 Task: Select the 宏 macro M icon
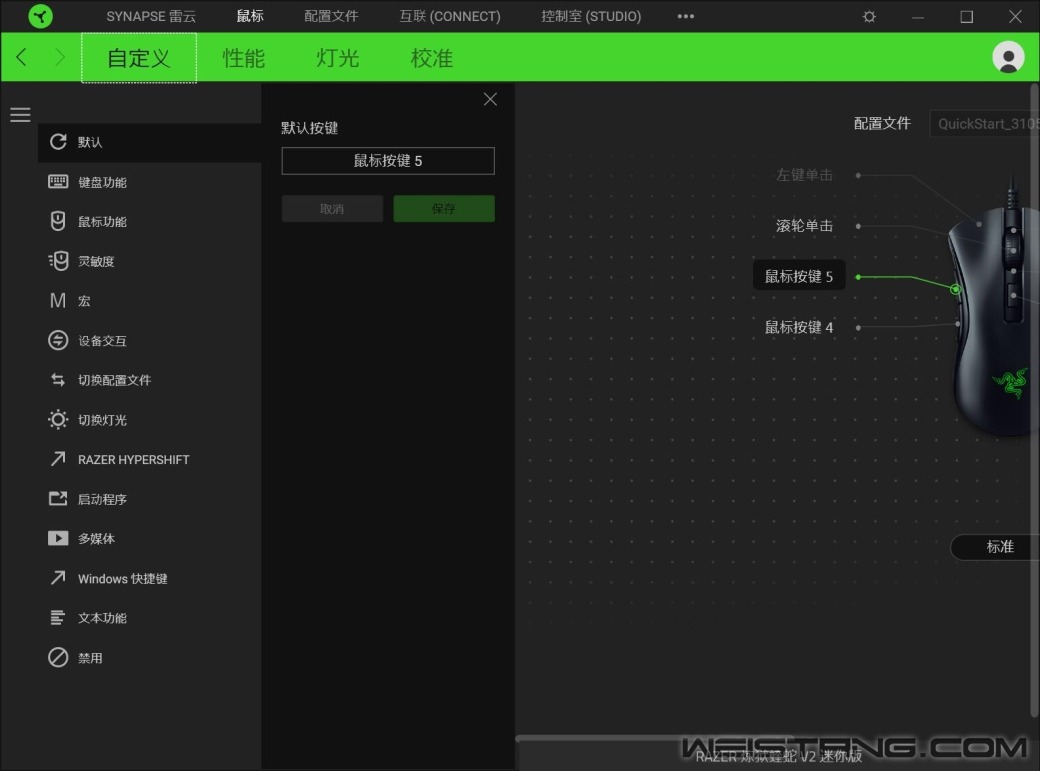(58, 301)
